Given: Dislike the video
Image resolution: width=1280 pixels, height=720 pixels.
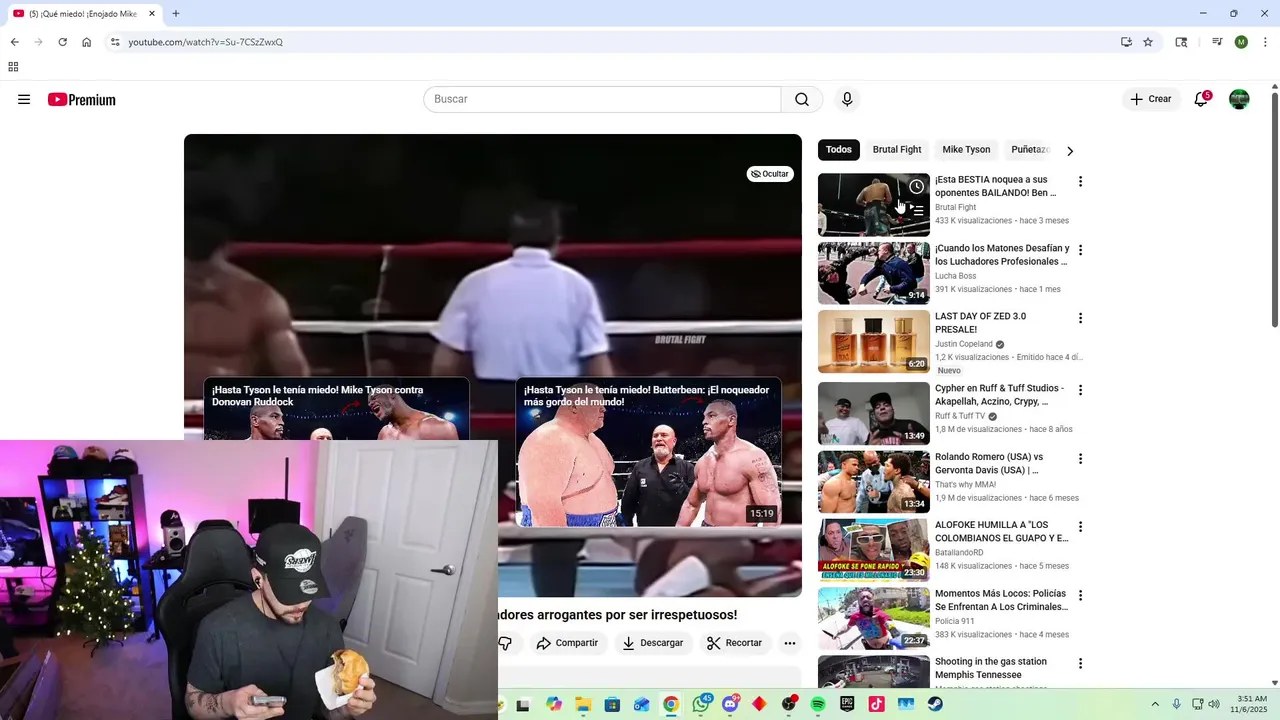Looking at the screenshot, I should (x=505, y=643).
